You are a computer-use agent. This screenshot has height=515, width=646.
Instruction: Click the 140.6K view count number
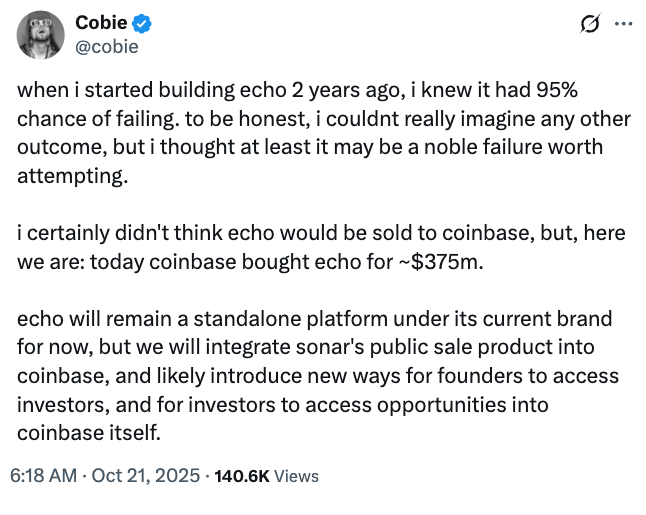[x=240, y=476]
